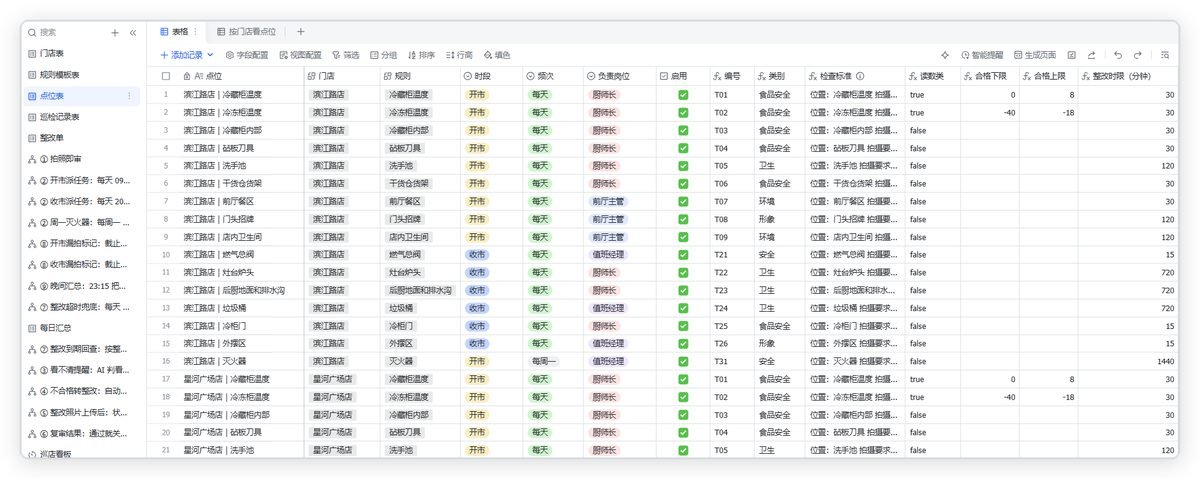Toggle 启用 checkbox for 滨江路店 | 灭火器

(x=683, y=361)
